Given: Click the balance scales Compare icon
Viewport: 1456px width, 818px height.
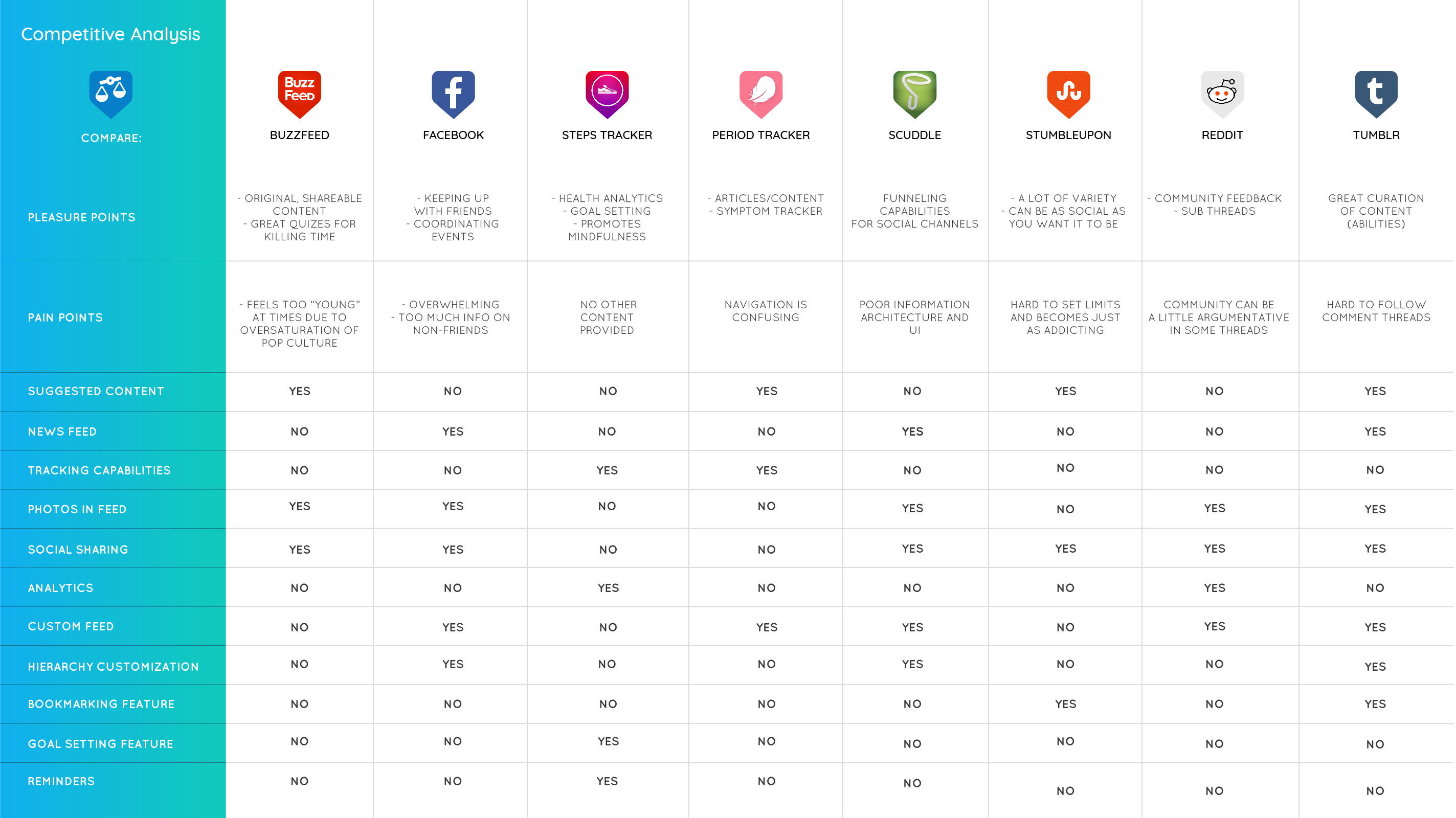Looking at the screenshot, I should [x=111, y=93].
